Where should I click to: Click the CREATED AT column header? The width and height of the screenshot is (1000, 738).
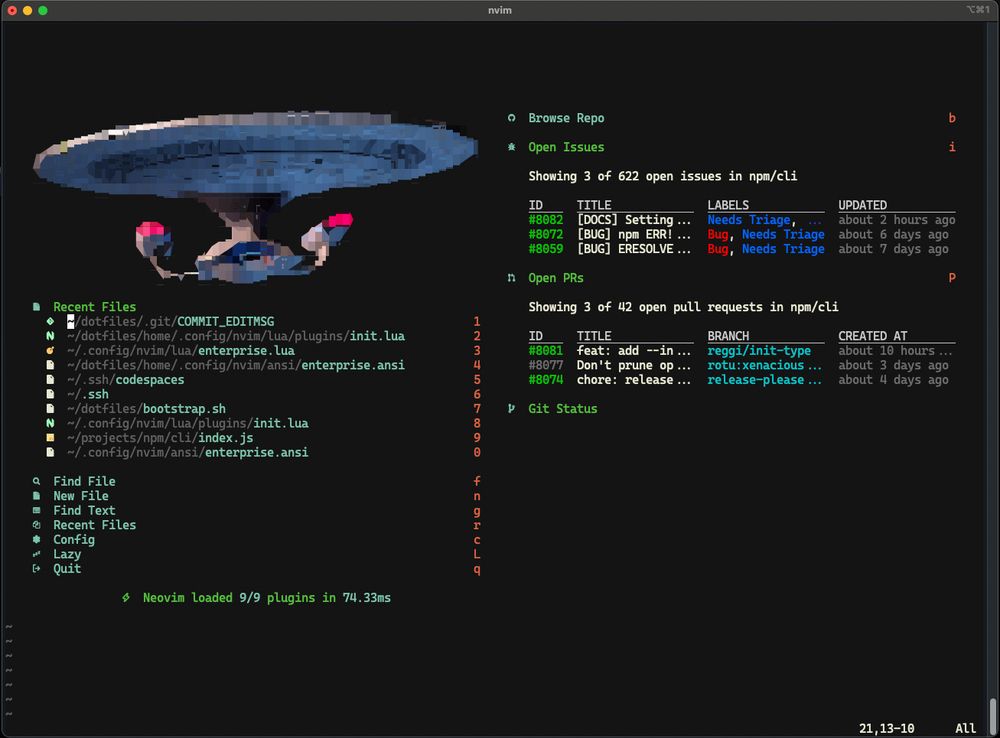click(x=872, y=336)
